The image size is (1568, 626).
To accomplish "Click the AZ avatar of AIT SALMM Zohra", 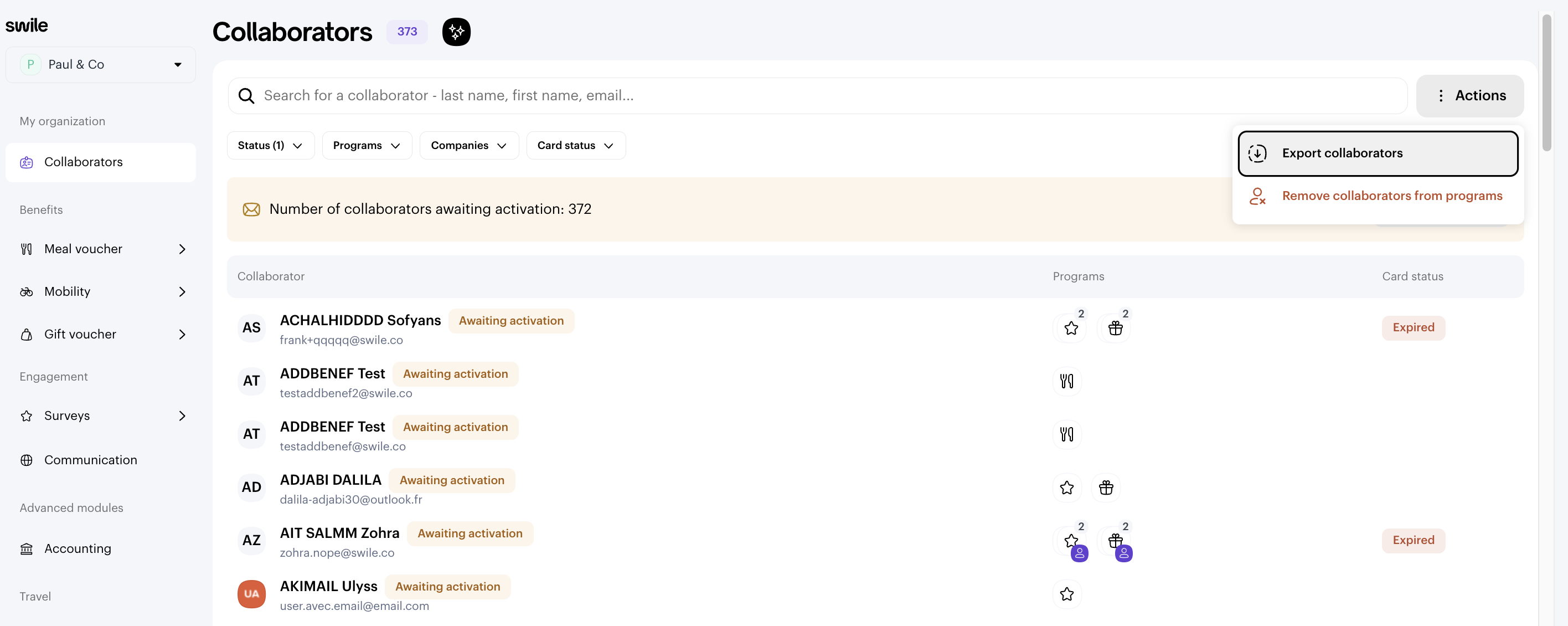I will (251, 540).
